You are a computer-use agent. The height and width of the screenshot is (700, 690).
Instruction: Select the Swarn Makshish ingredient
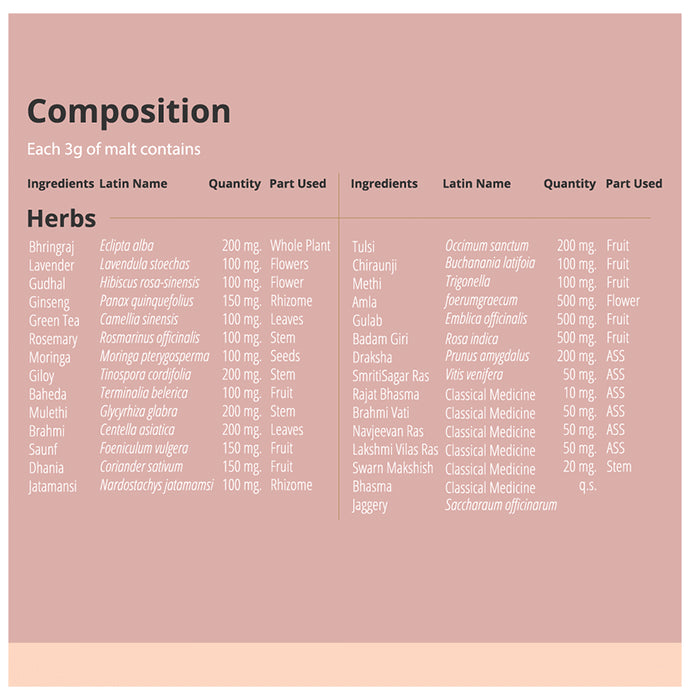[392, 468]
